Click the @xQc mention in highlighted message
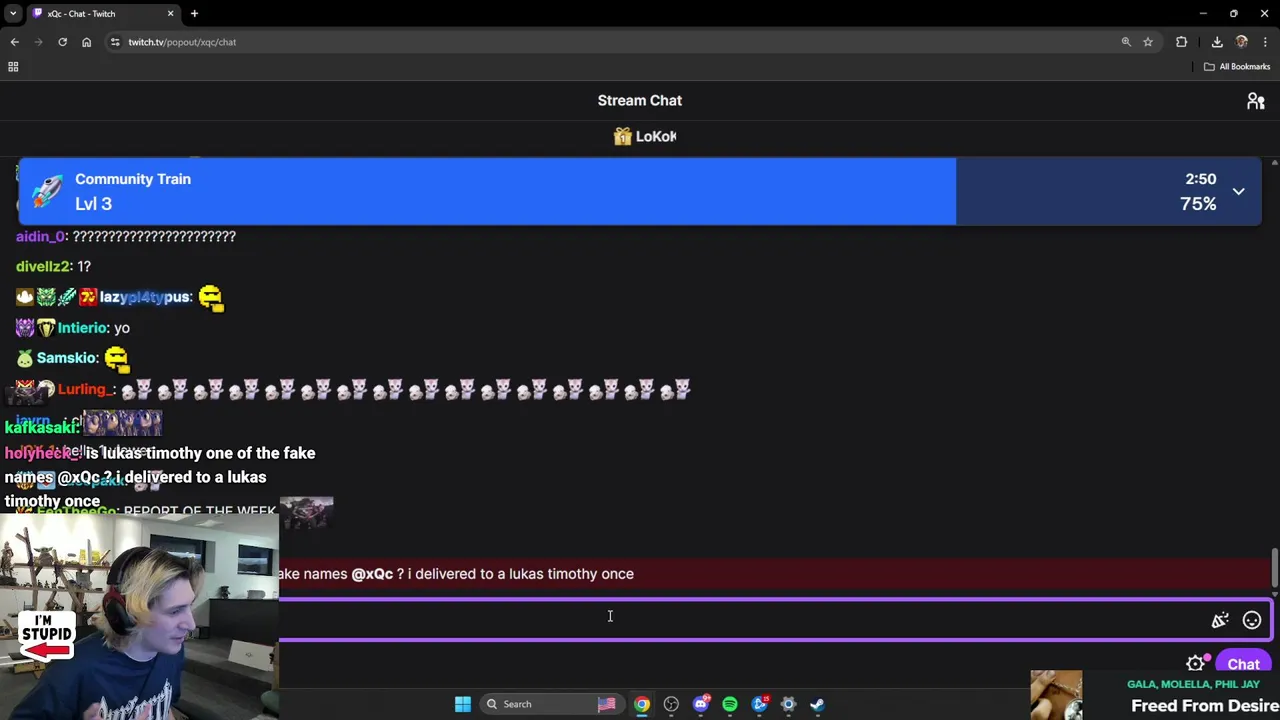 [372, 574]
